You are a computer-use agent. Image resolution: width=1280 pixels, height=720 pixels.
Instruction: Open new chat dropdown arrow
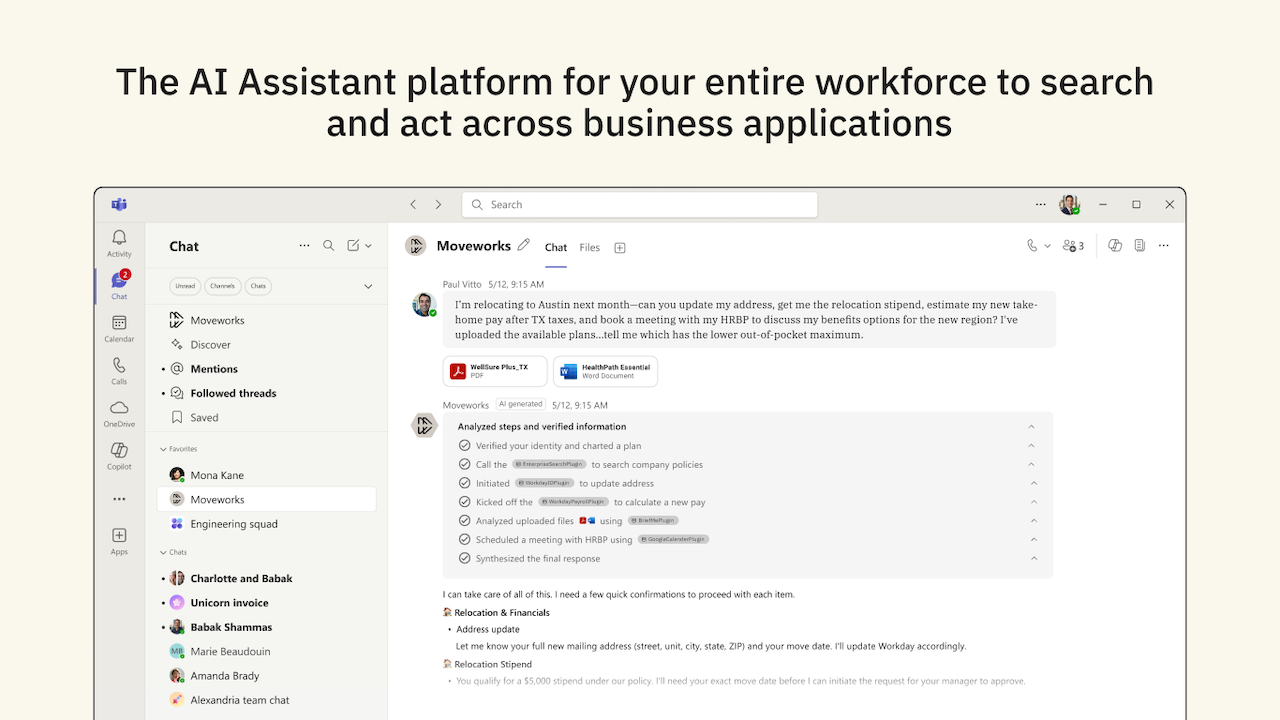(x=369, y=246)
